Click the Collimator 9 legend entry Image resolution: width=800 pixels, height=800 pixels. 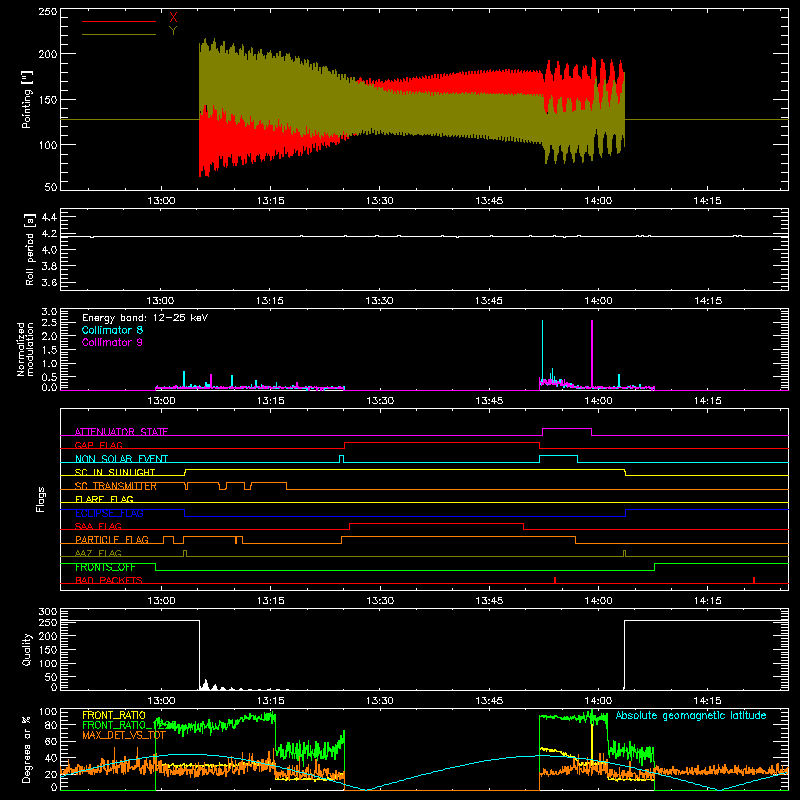pos(112,342)
